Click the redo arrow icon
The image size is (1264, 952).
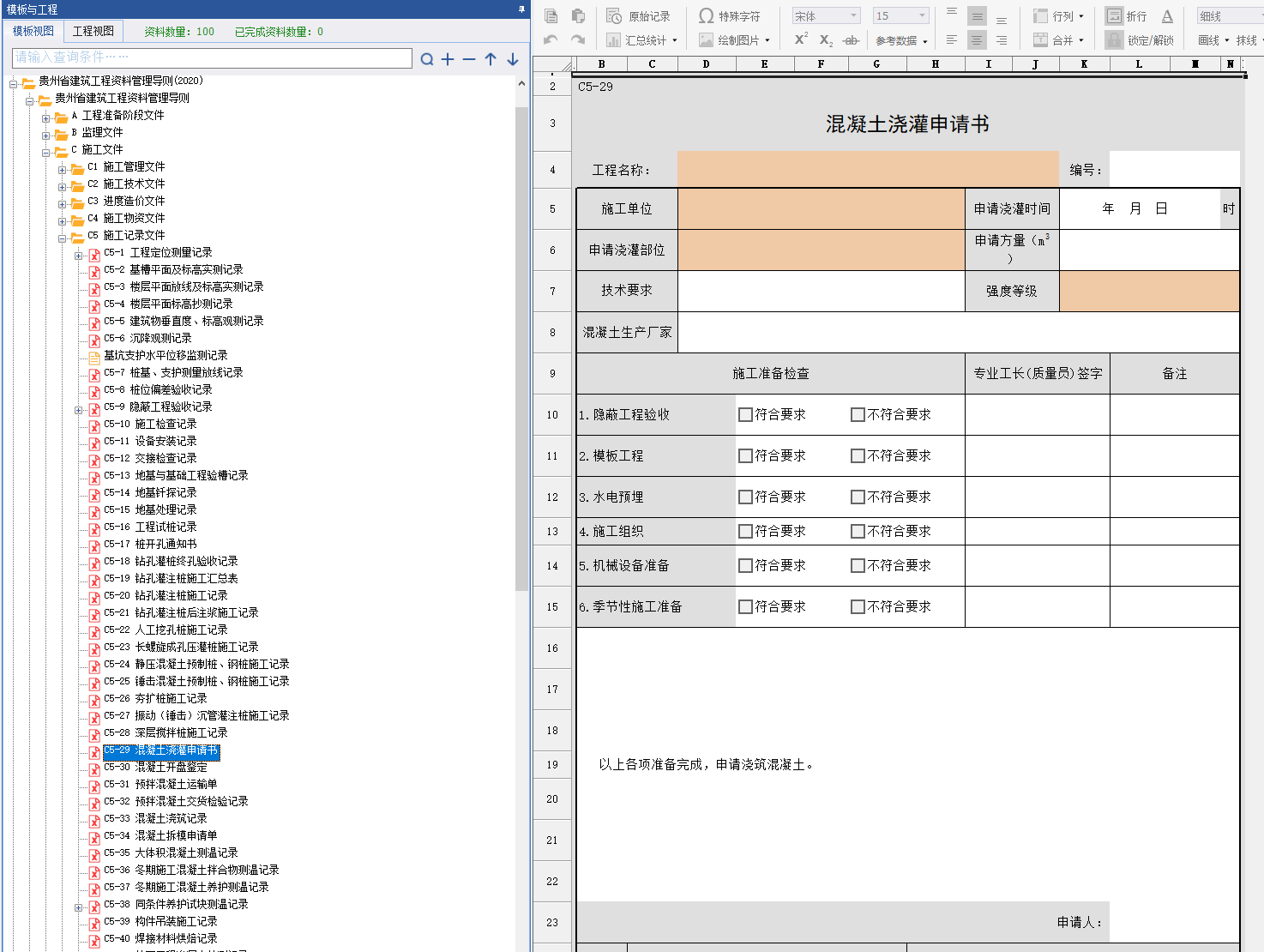[x=578, y=39]
